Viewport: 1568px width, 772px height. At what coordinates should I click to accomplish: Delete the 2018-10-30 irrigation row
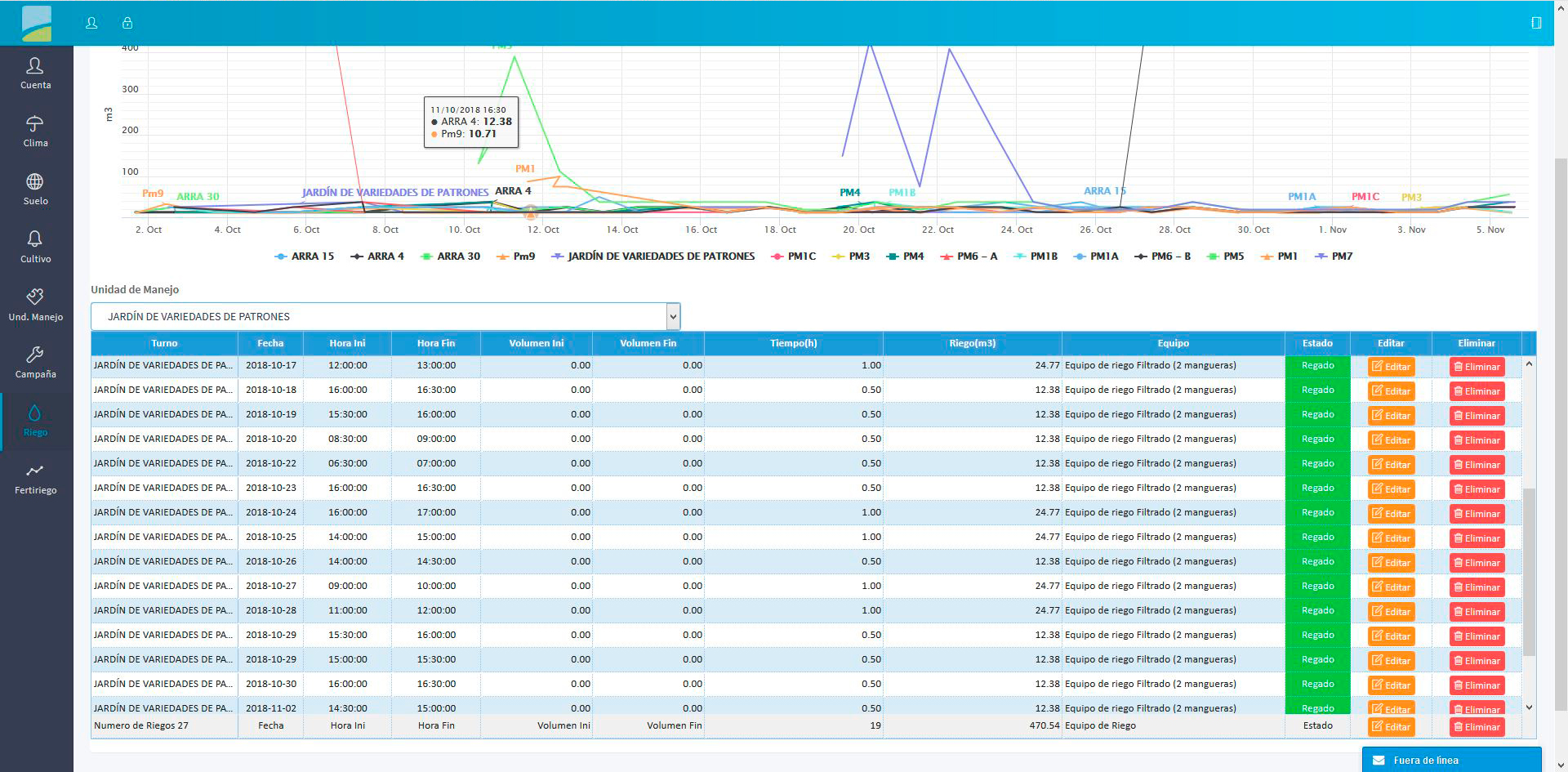[1477, 685]
